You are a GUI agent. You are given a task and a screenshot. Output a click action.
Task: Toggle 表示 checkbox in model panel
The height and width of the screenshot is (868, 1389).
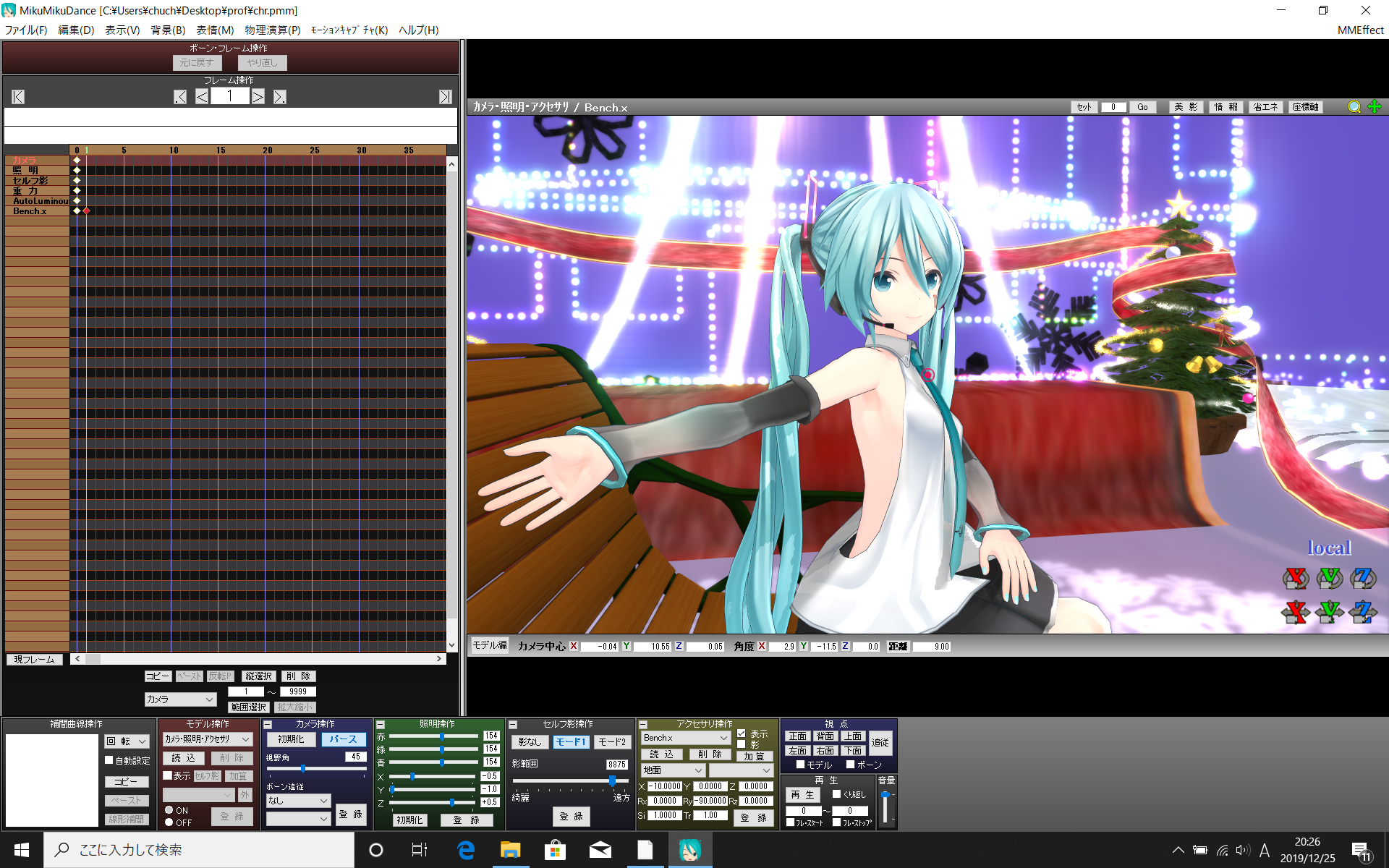(x=168, y=775)
